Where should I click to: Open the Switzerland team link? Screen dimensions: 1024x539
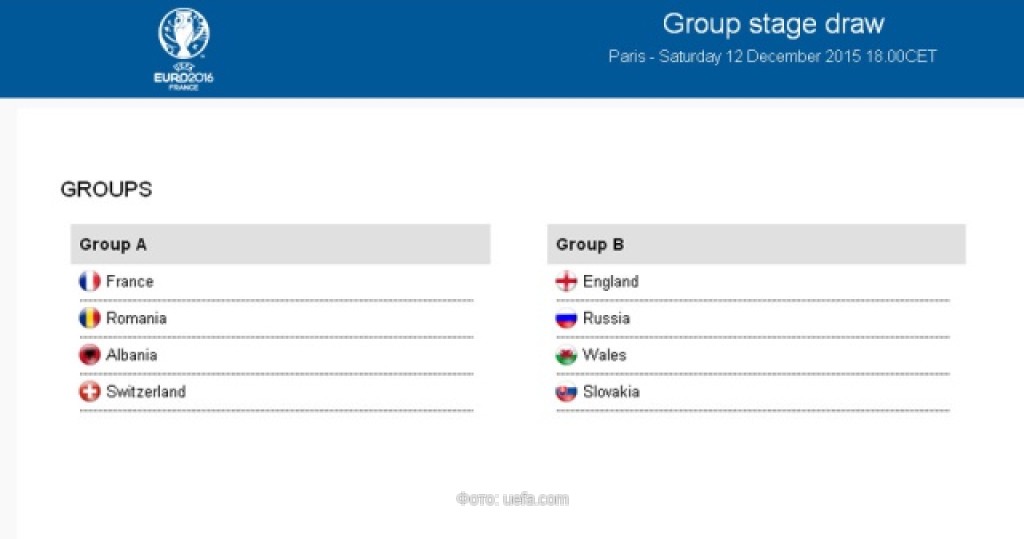pyautogui.click(x=146, y=392)
